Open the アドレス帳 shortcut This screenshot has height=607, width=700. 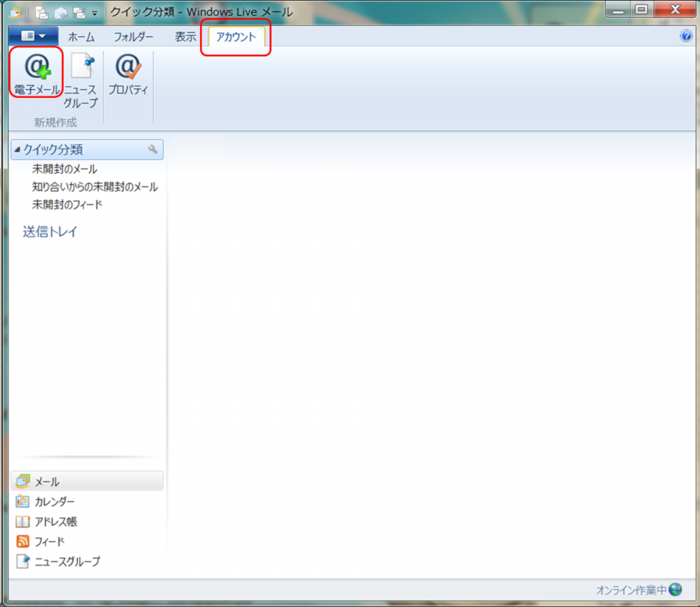click(46, 521)
